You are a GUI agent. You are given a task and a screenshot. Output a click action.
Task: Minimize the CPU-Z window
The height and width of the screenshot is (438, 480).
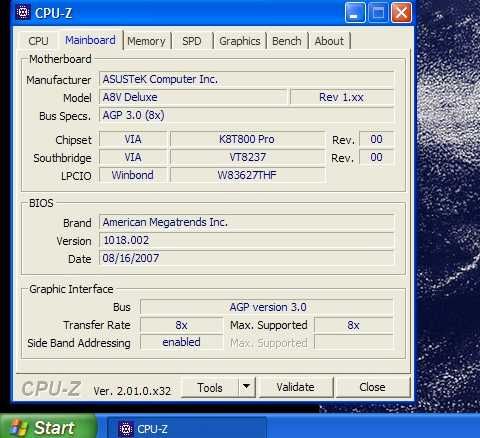(x=355, y=13)
